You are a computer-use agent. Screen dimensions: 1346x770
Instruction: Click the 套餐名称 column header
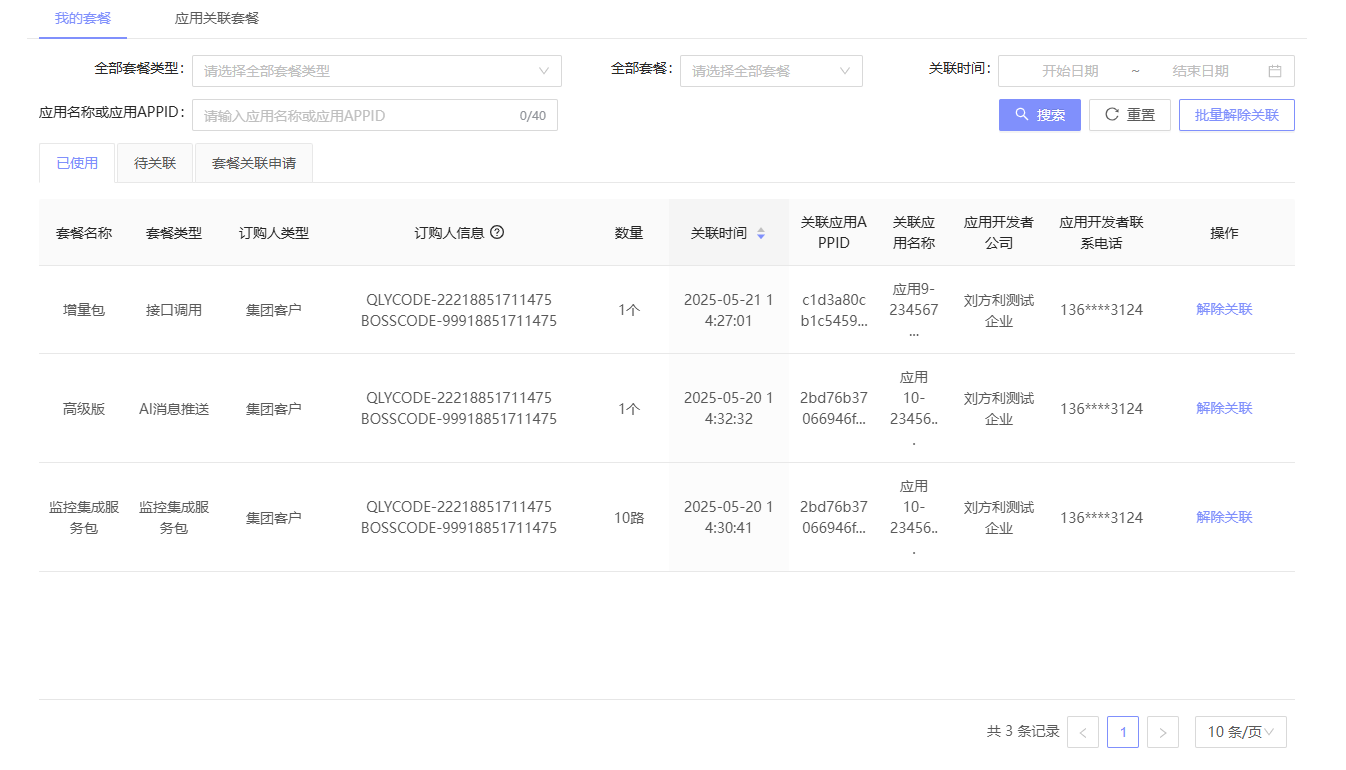84,233
